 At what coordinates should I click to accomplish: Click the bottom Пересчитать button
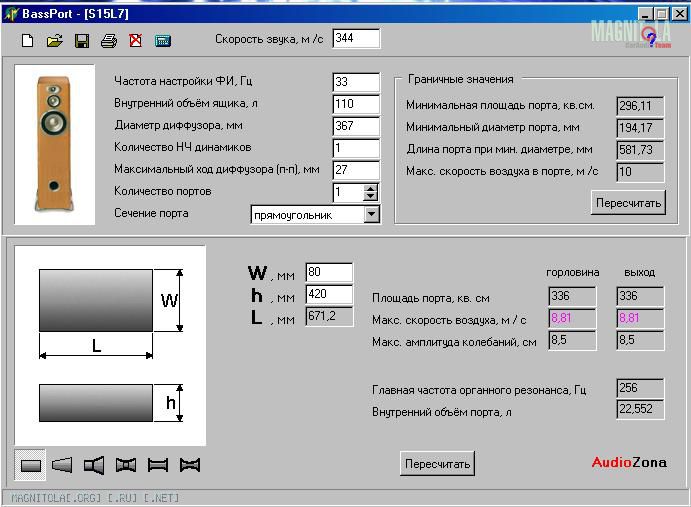[437, 464]
